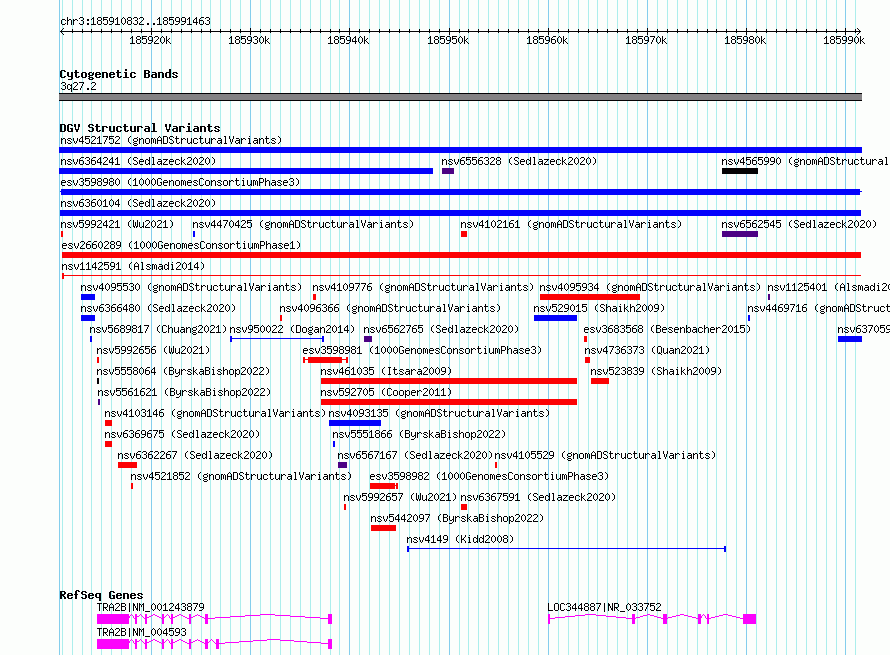This screenshot has width=890, height=655.
Task: Click variant label nsv4521752 (gnomADStructuralVariants)
Action: [x=171, y=140]
